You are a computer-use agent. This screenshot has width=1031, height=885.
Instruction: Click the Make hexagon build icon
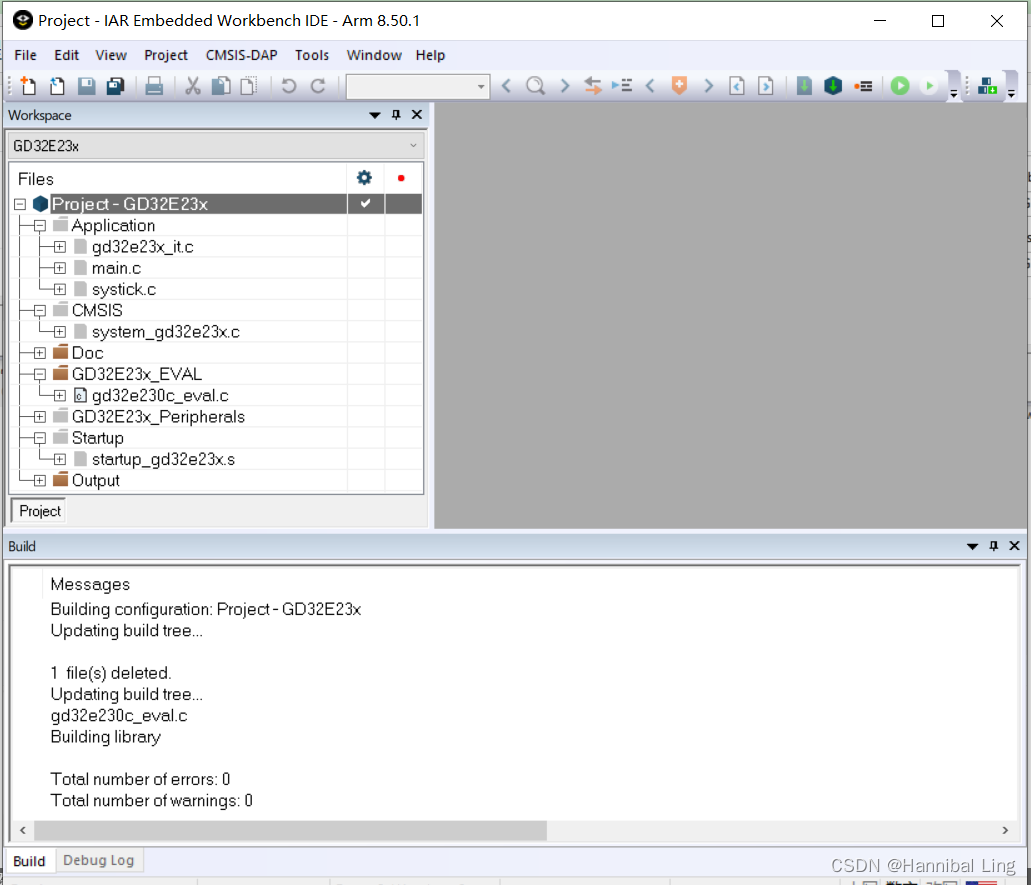pos(833,86)
